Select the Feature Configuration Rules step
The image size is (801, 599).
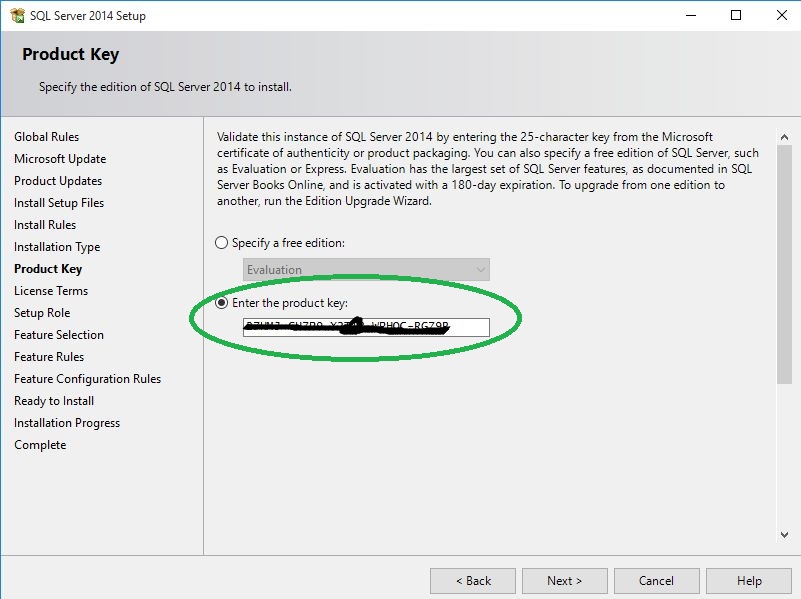(x=87, y=379)
